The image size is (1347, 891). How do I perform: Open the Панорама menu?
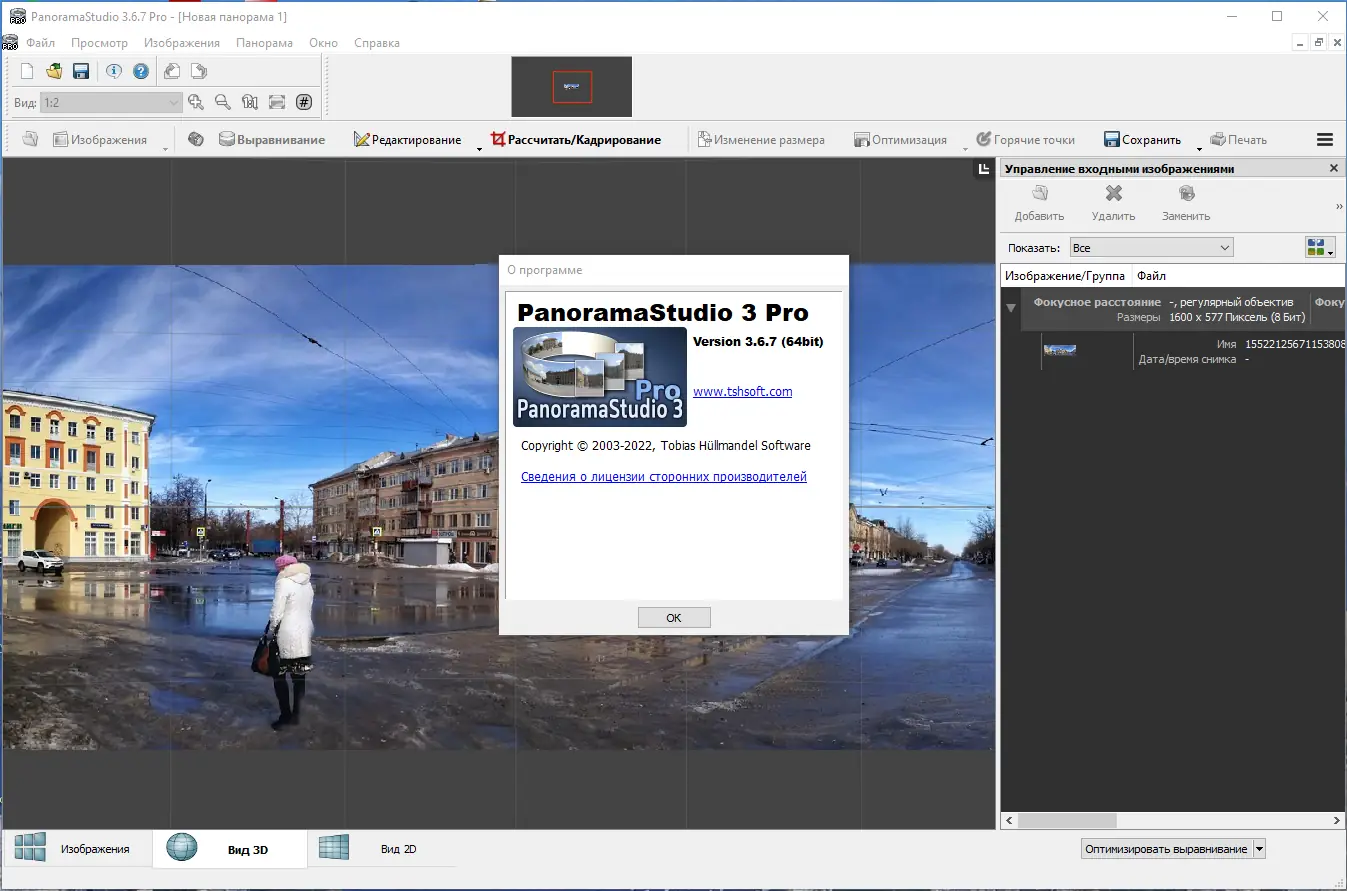click(x=264, y=43)
